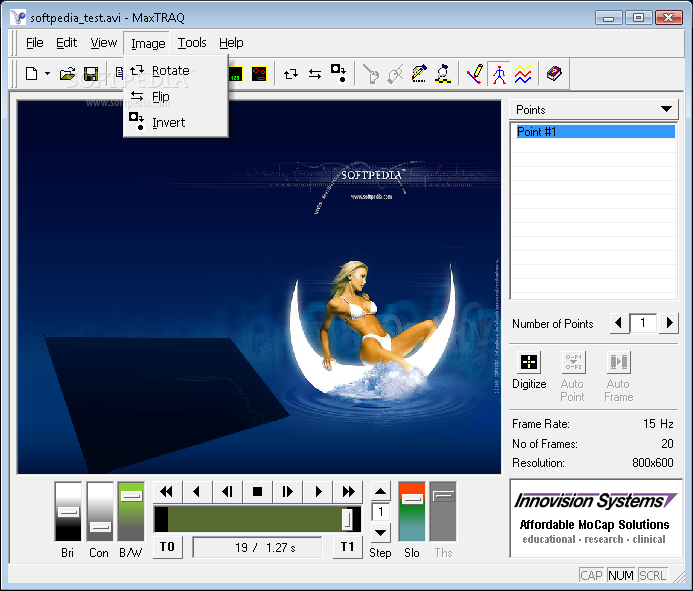Expand the Points dropdown list
Screen dimensions: 693x591
[666, 109]
